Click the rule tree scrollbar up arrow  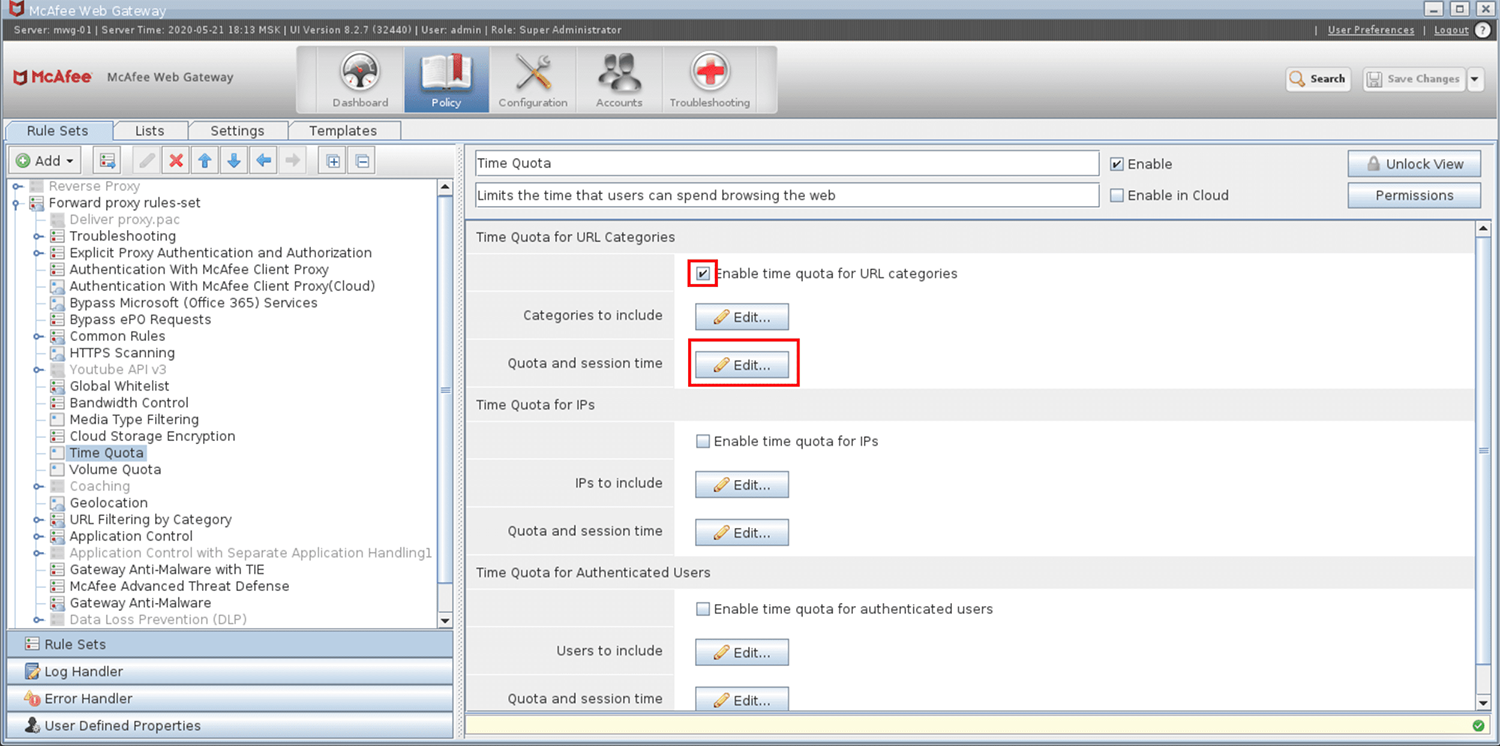coord(446,187)
